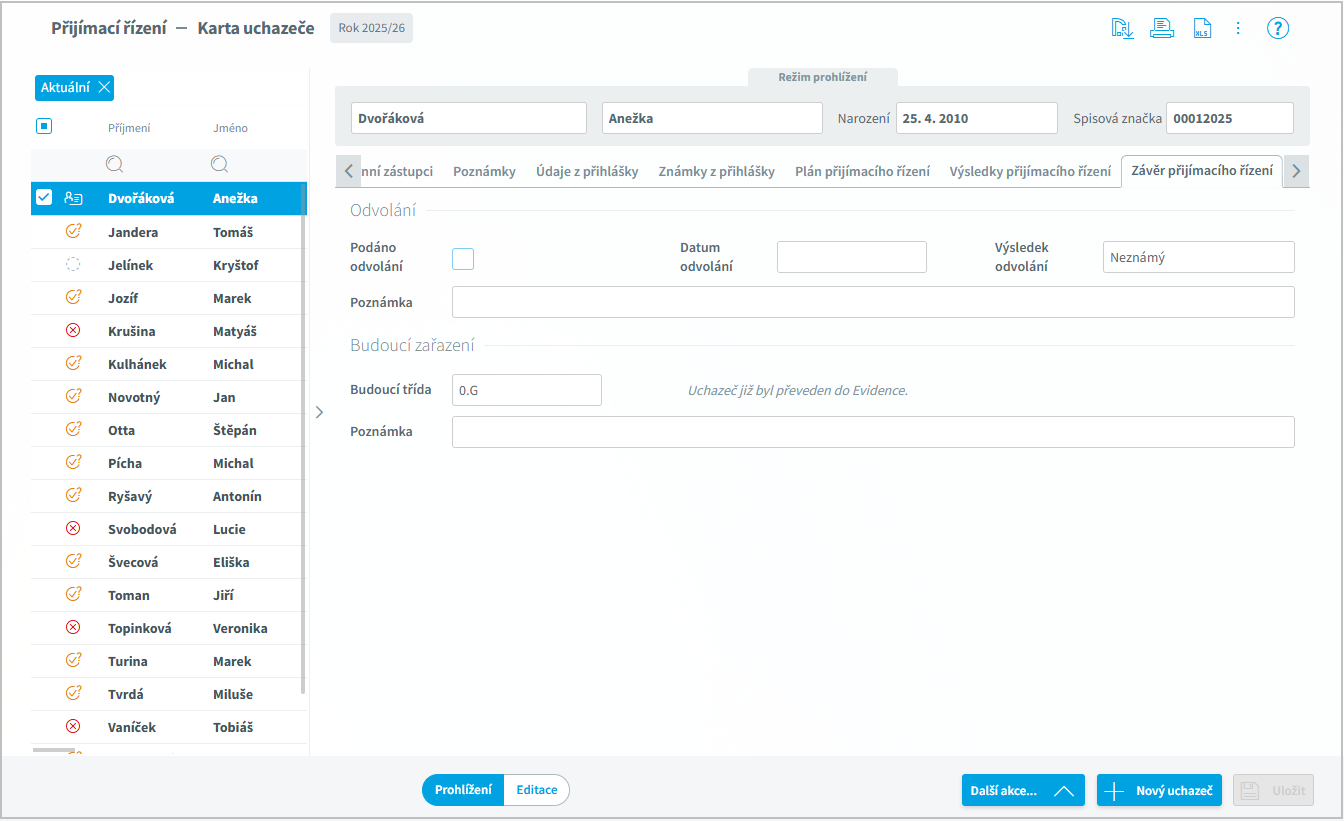The width and height of the screenshot is (1344, 821).
Task: Toggle the select-all checkbox above list
Action: pos(44,126)
